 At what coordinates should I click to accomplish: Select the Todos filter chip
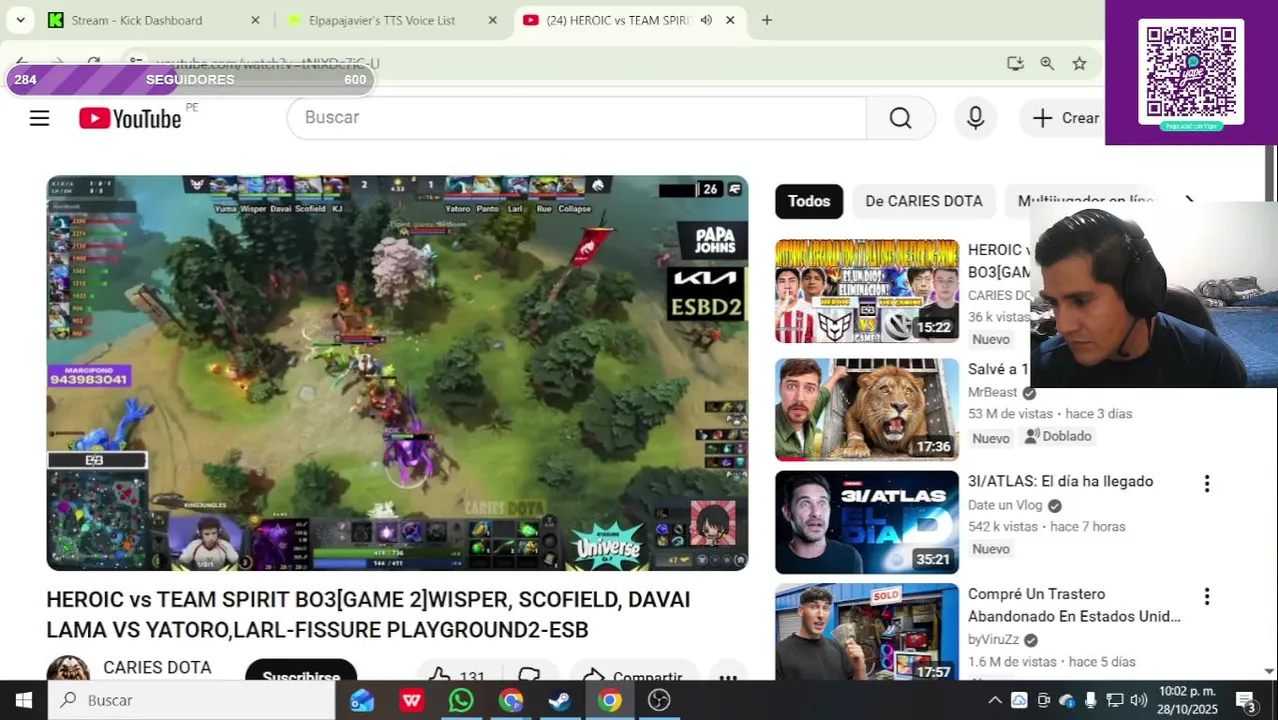809,201
